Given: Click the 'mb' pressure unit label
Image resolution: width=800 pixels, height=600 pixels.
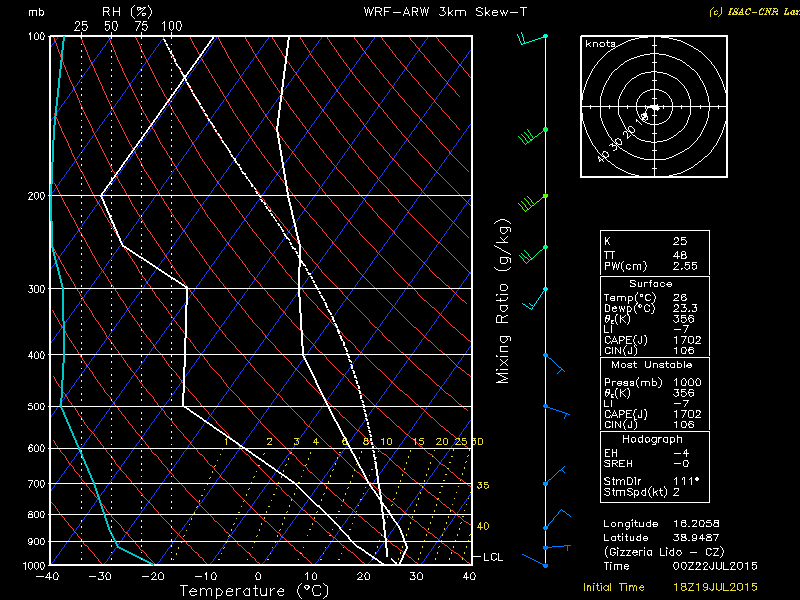Looking at the screenshot, I should (36, 12).
